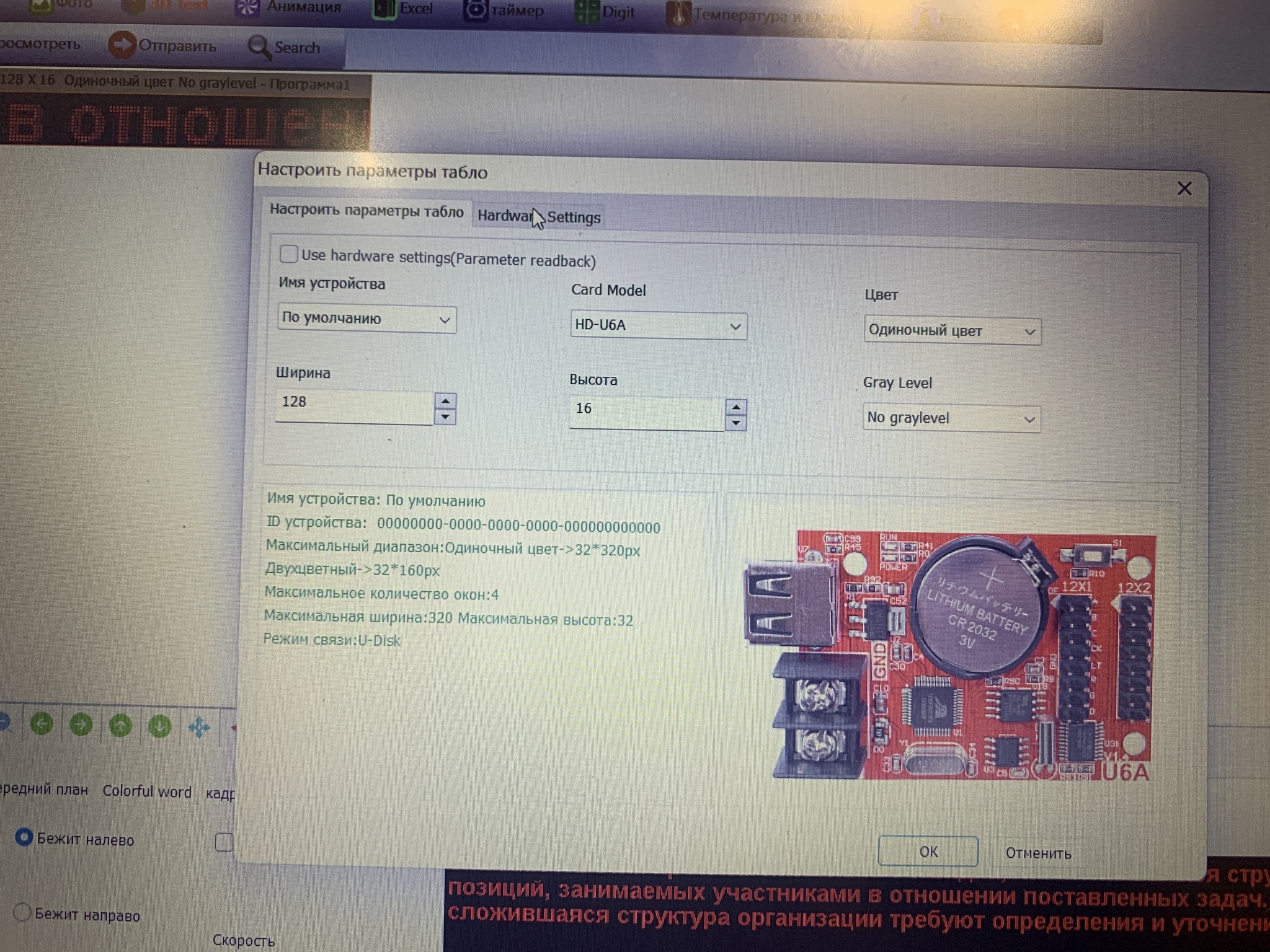This screenshot has height=952, width=1270.
Task: Enable Use hardware settings checkbox
Action: pyautogui.click(x=288, y=254)
